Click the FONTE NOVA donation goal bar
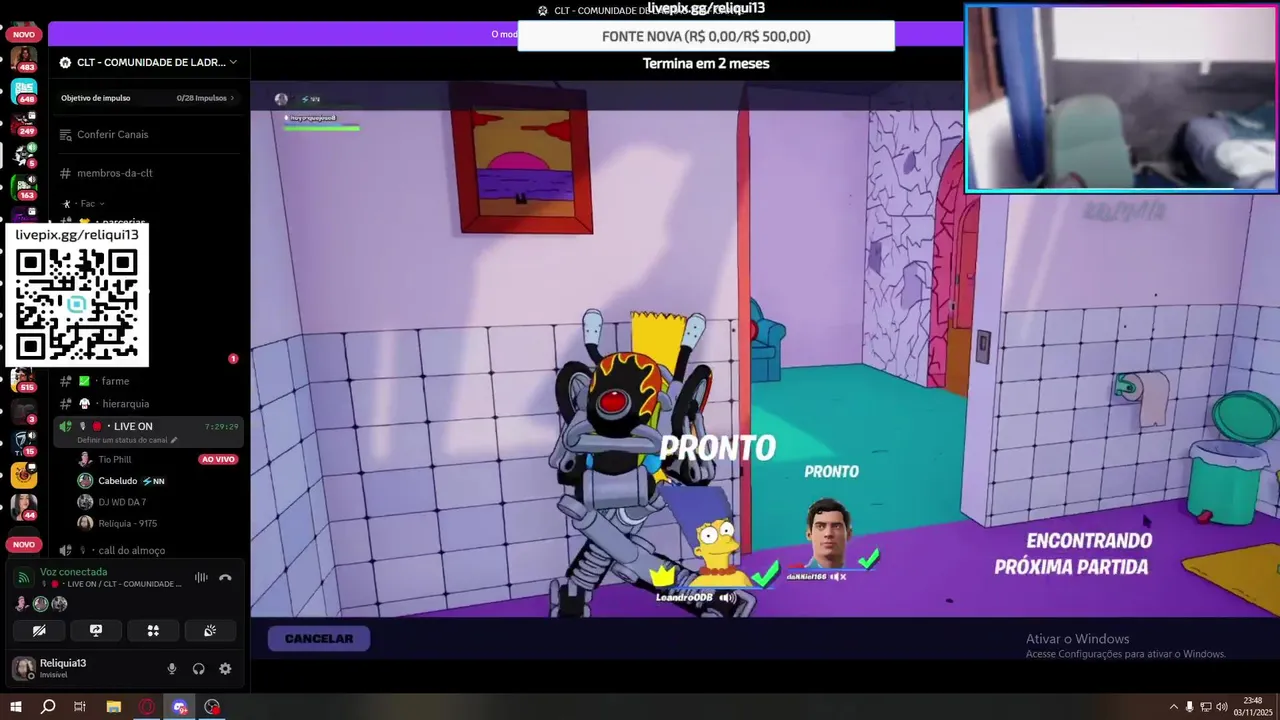 (706, 36)
